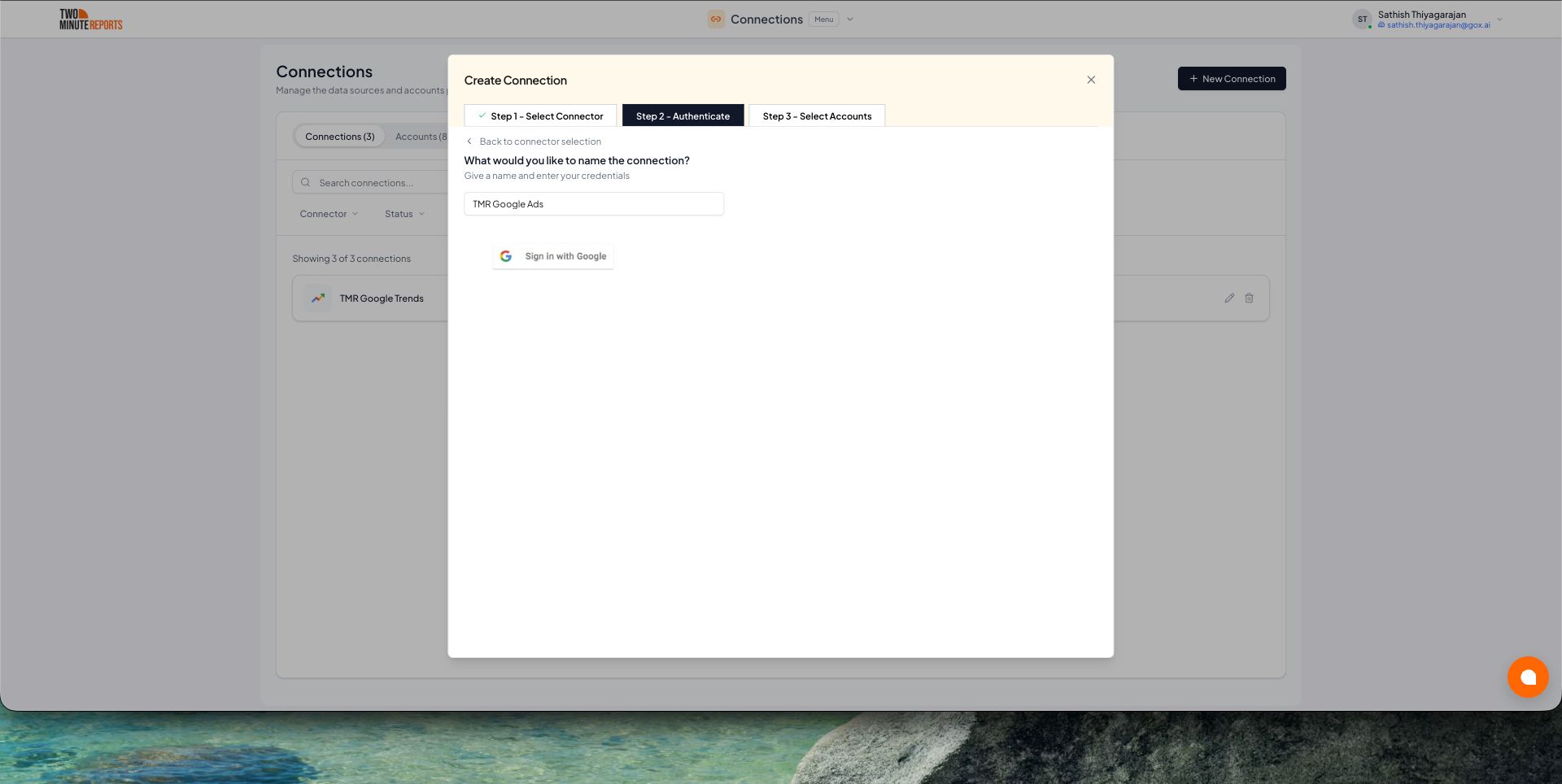This screenshot has width=1562, height=784.
Task: Open the Status filter dropdown
Action: click(x=404, y=213)
